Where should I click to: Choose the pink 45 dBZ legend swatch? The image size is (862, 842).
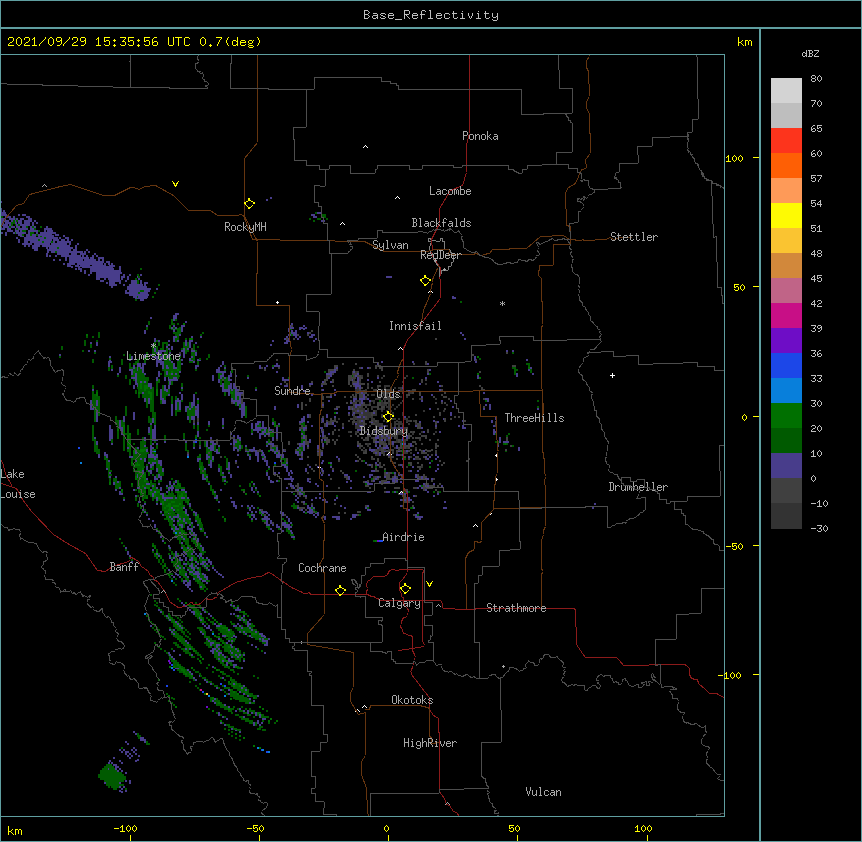[786, 290]
